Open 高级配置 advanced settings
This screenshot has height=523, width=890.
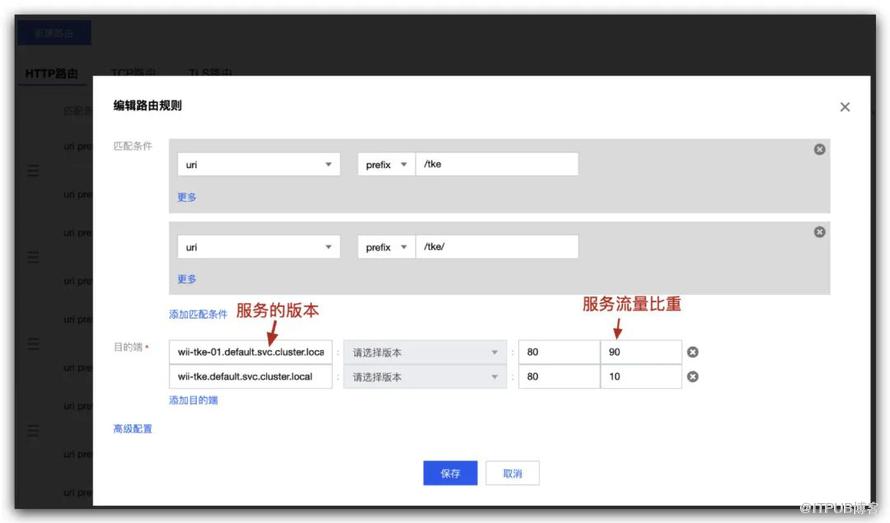pyautogui.click(x=133, y=429)
